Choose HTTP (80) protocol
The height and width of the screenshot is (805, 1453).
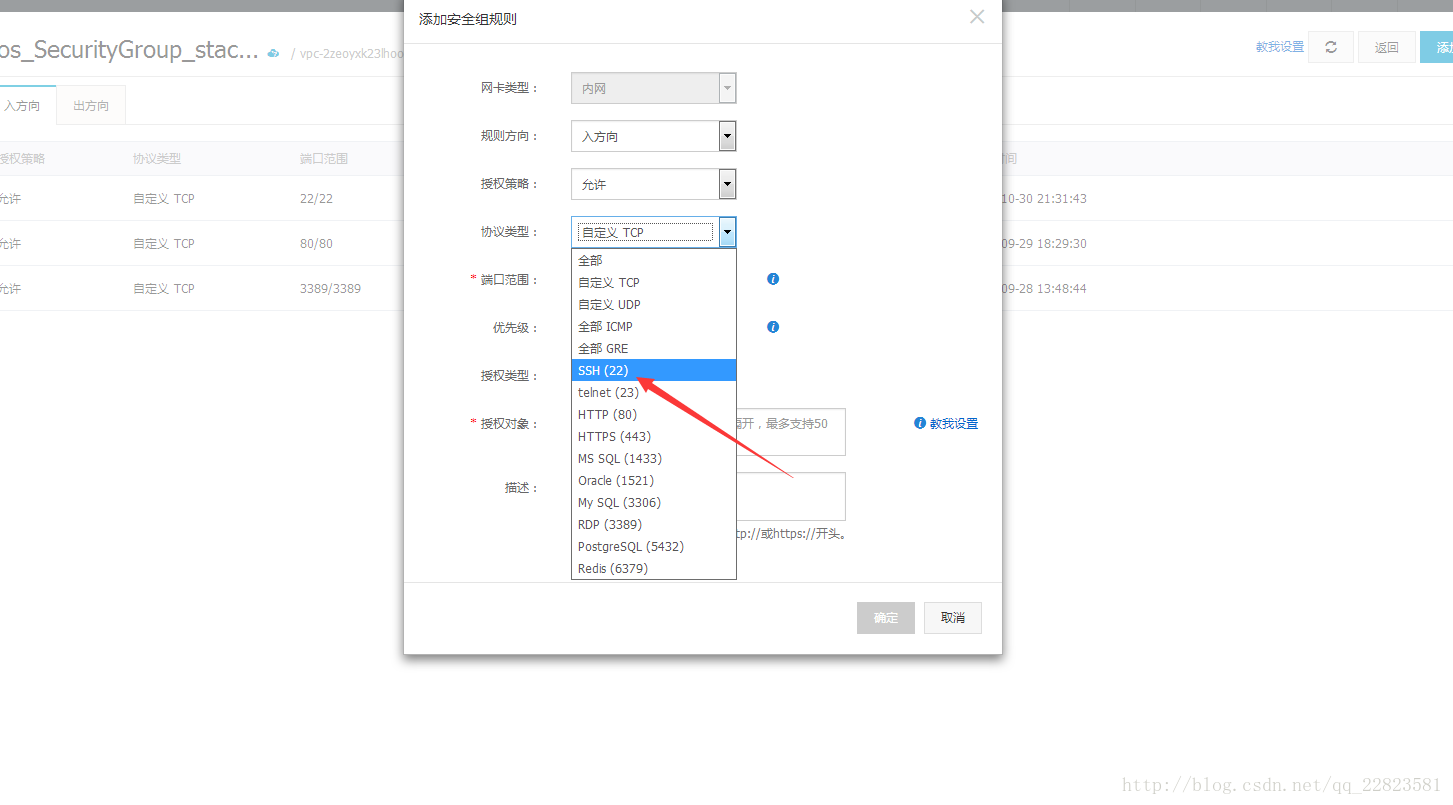(x=654, y=414)
